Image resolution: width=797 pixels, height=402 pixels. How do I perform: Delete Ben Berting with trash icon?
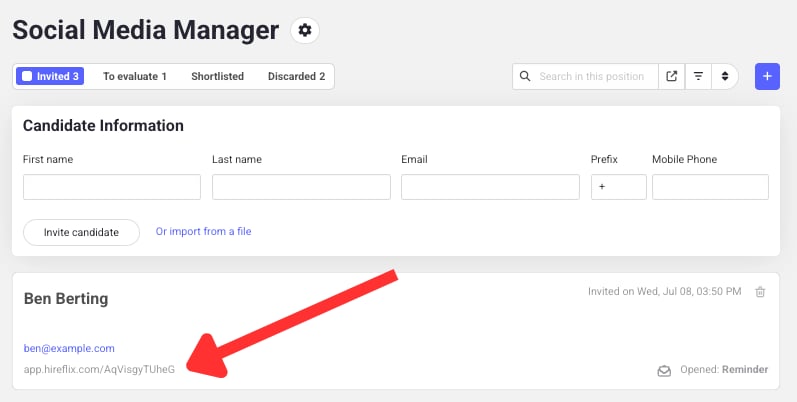pos(760,292)
